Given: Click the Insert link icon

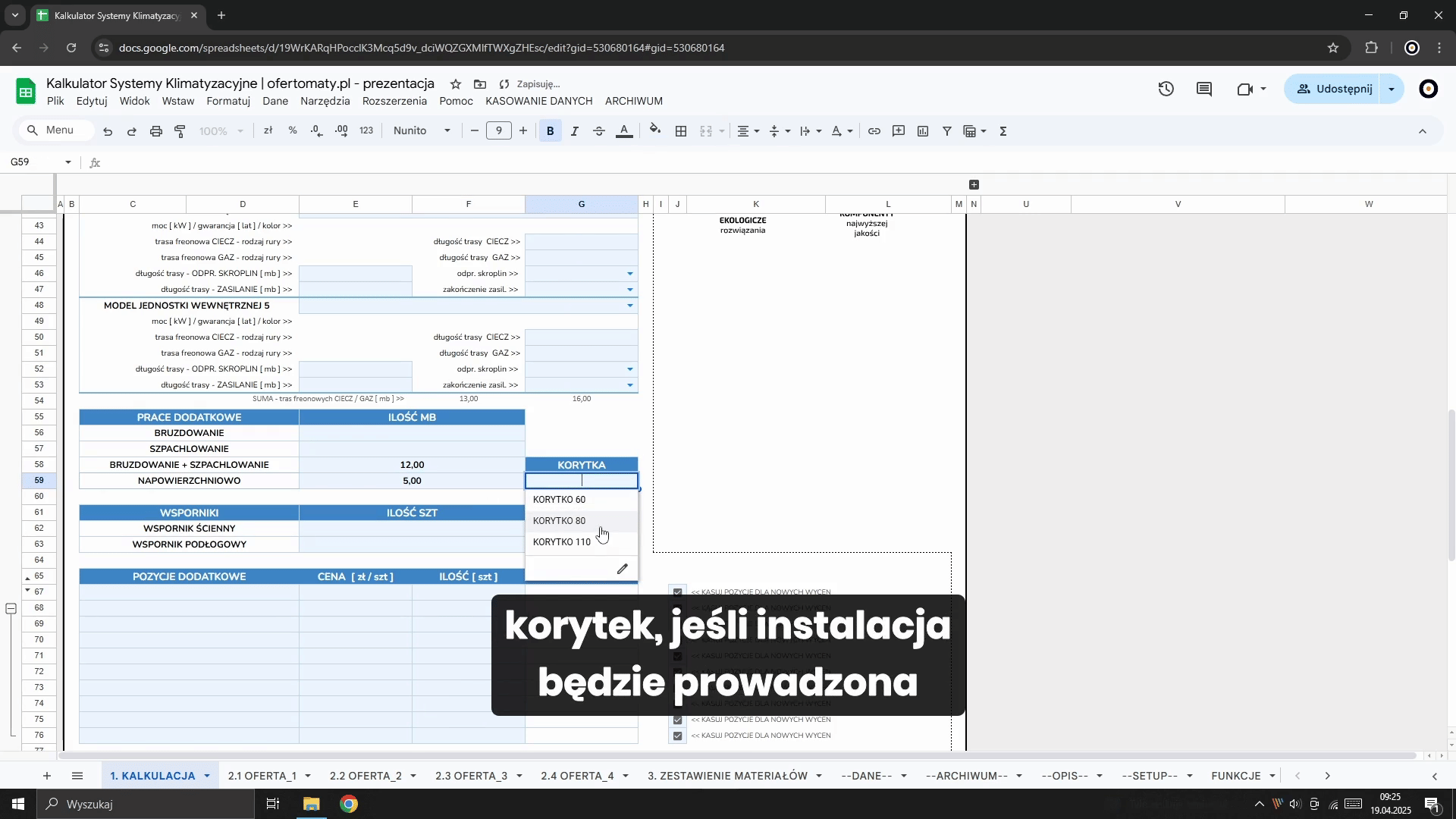Looking at the screenshot, I should coord(874,131).
